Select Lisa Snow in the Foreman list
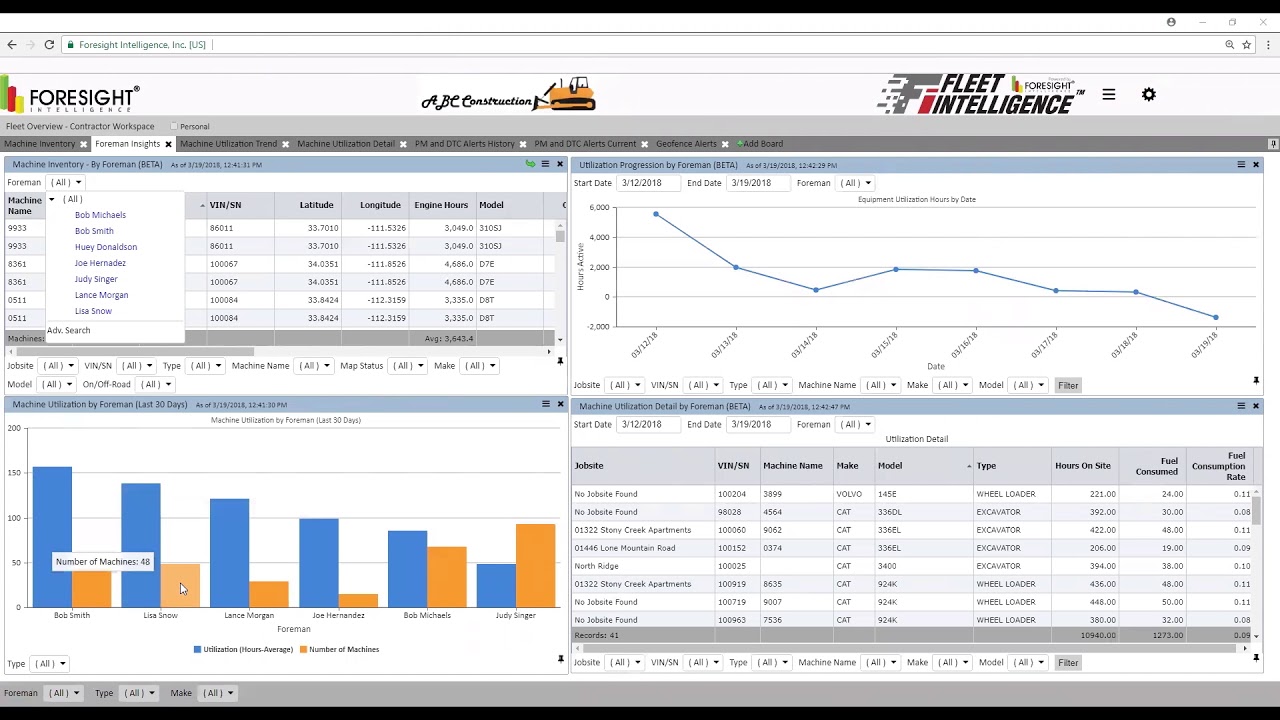This screenshot has height=720, width=1280. (93, 311)
